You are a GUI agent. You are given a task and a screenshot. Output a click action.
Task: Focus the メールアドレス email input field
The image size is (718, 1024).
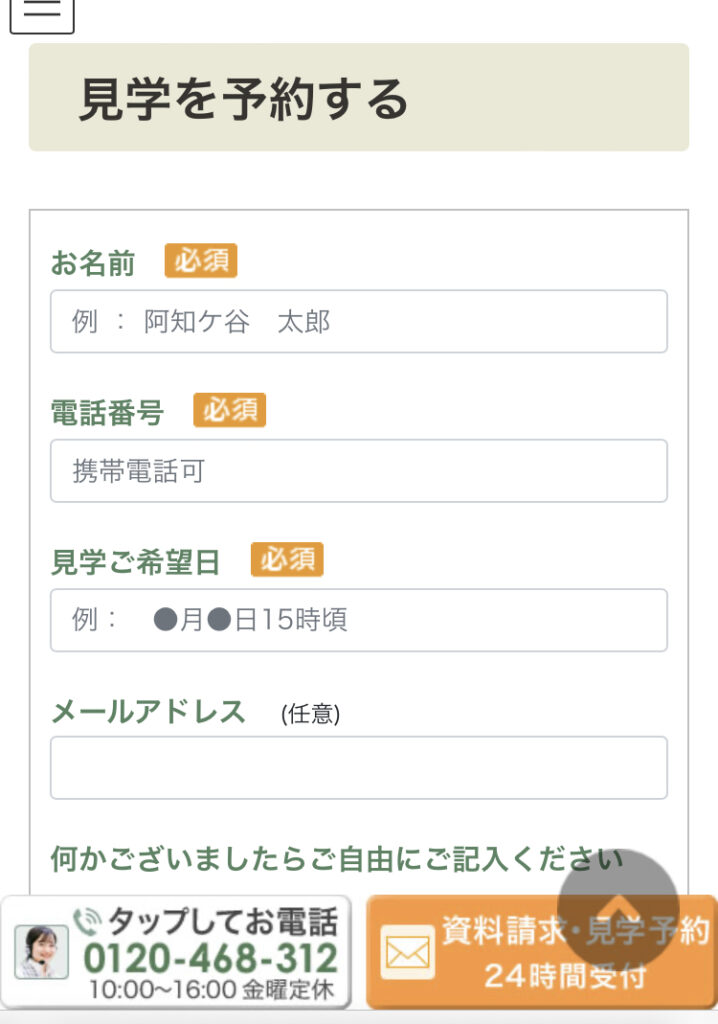[359, 767]
